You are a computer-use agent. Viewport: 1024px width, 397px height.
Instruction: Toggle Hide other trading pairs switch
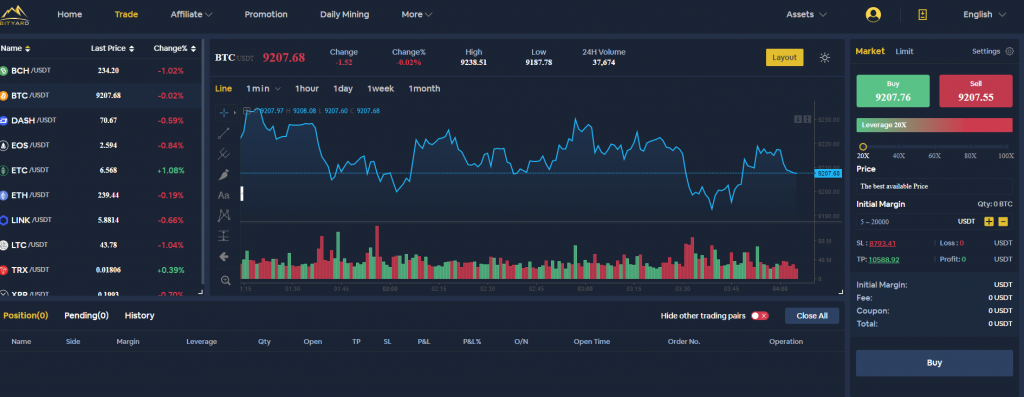coord(760,315)
